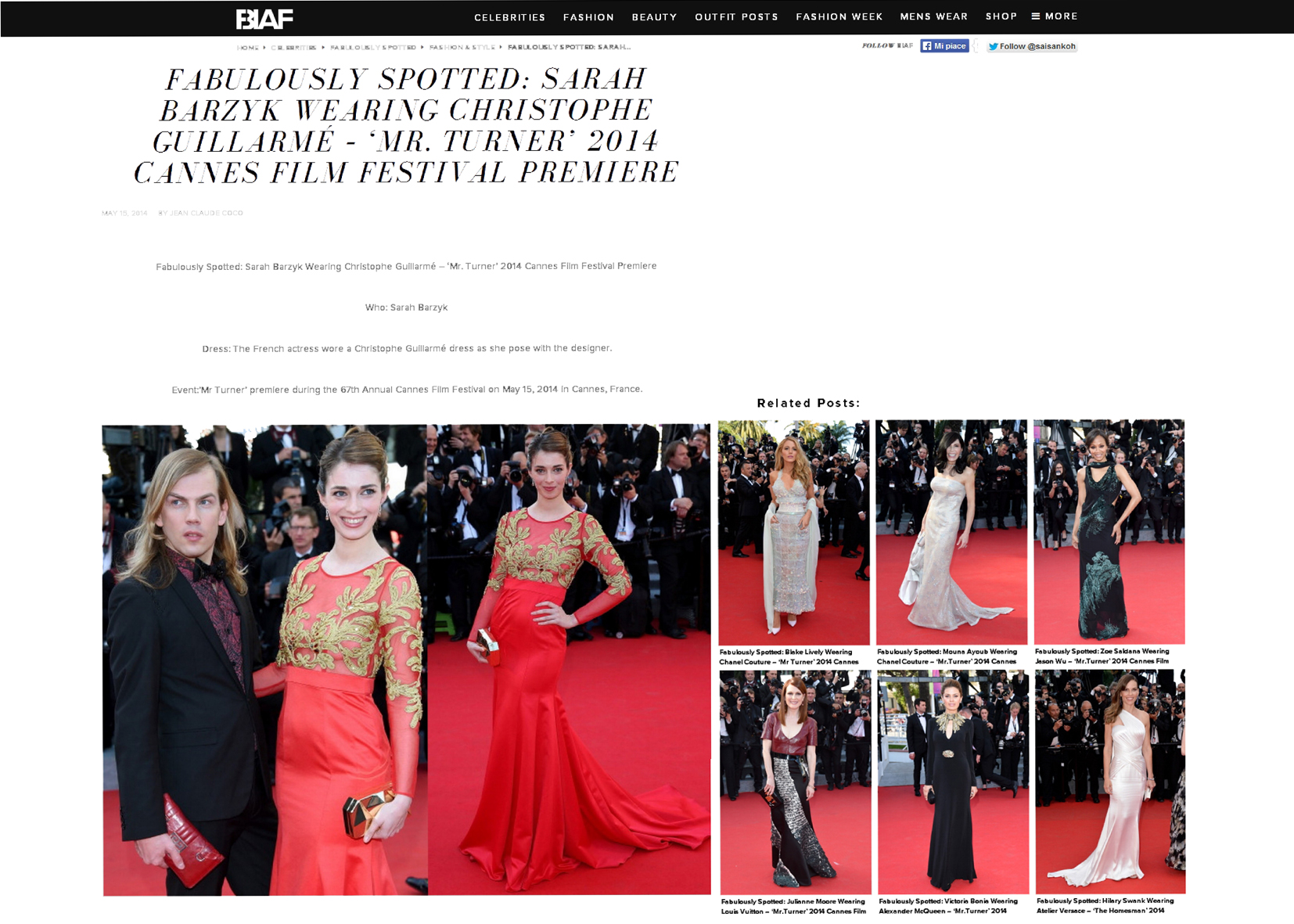Open author Jean Claude Coco link
Viewport: 1294px width, 924px height.
coord(207,213)
